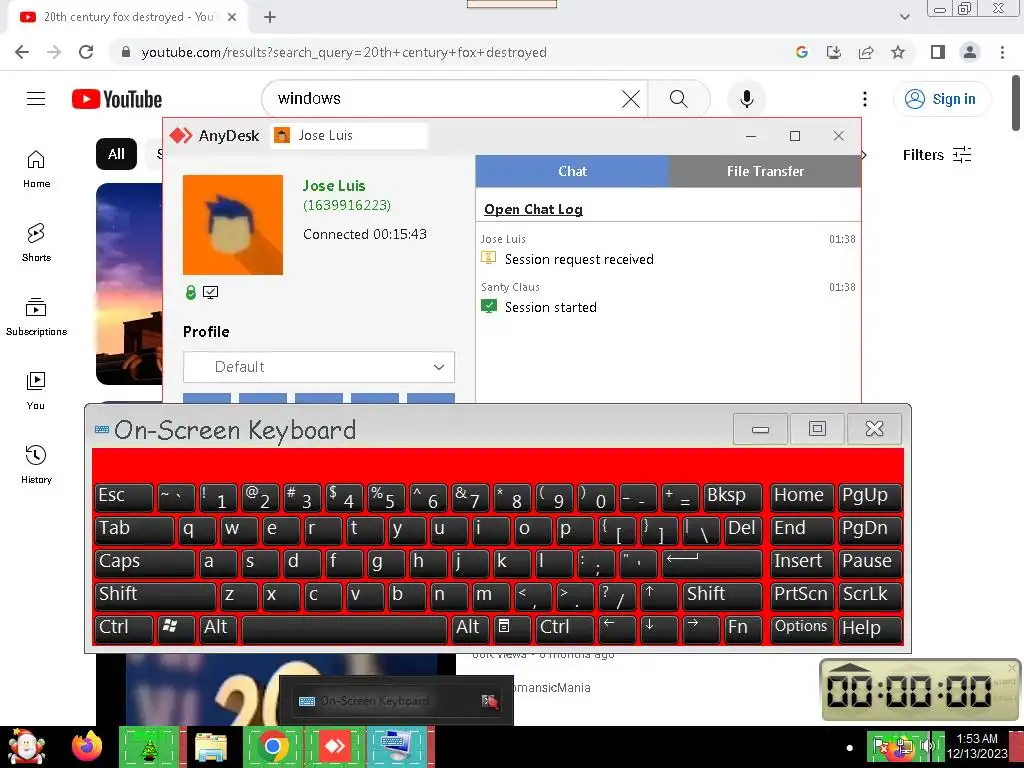The width and height of the screenshot is (1024, 768).
Task: Open the You section in sidebar
Action: tap(36, 390)
